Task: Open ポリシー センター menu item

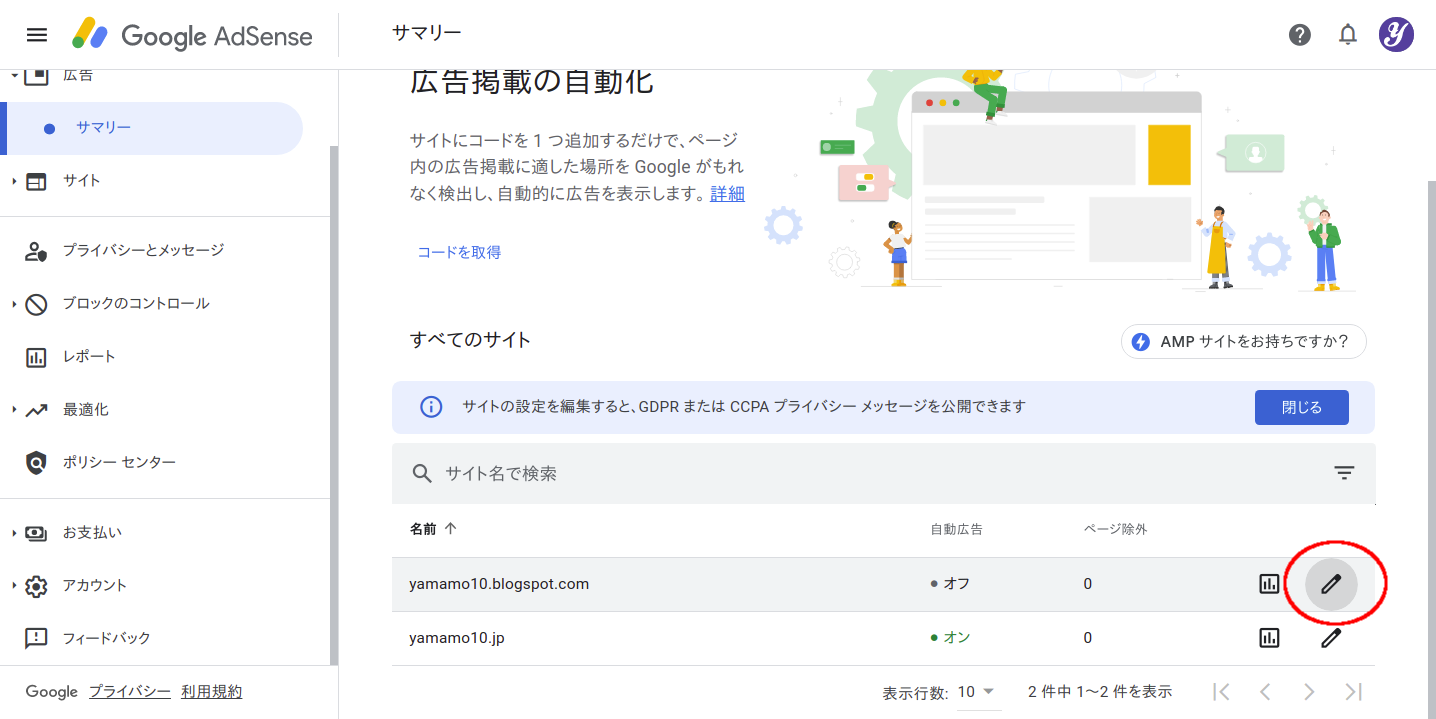Action: click(119, 463)
